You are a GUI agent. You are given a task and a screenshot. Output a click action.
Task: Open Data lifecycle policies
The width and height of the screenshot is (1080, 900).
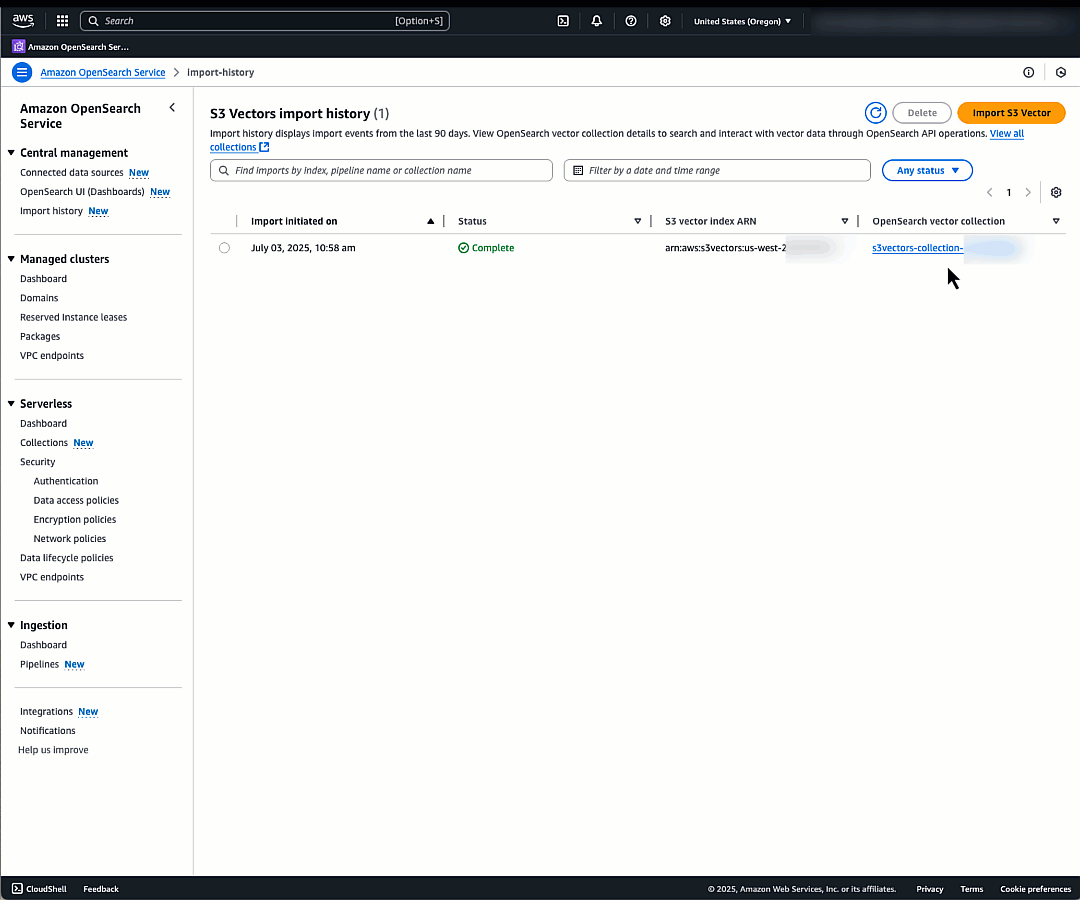[x=67, y=558]
